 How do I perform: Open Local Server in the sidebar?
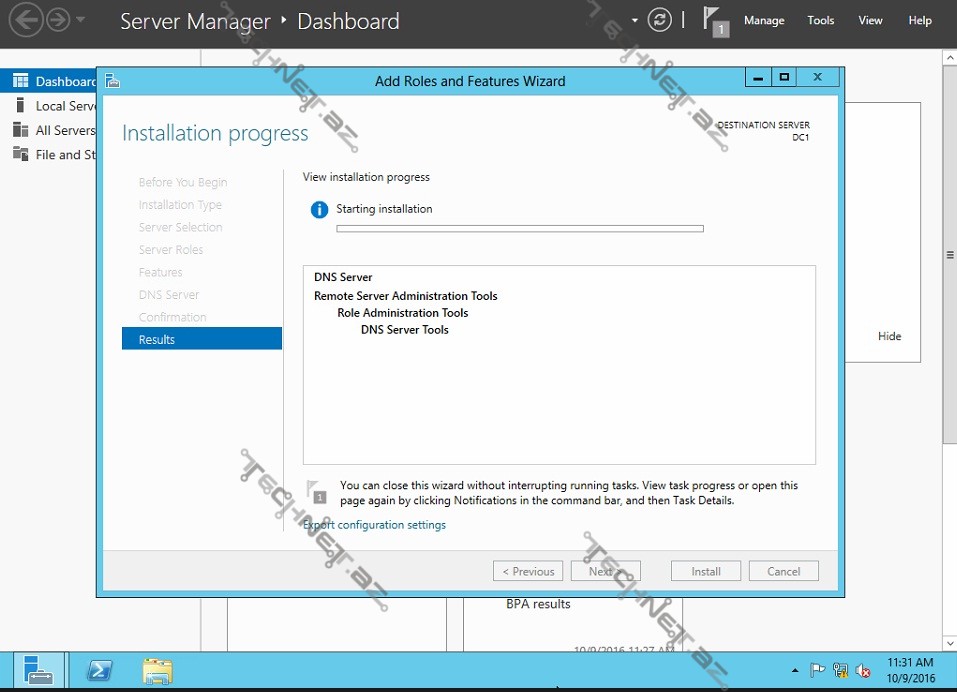tap(65, 106)
